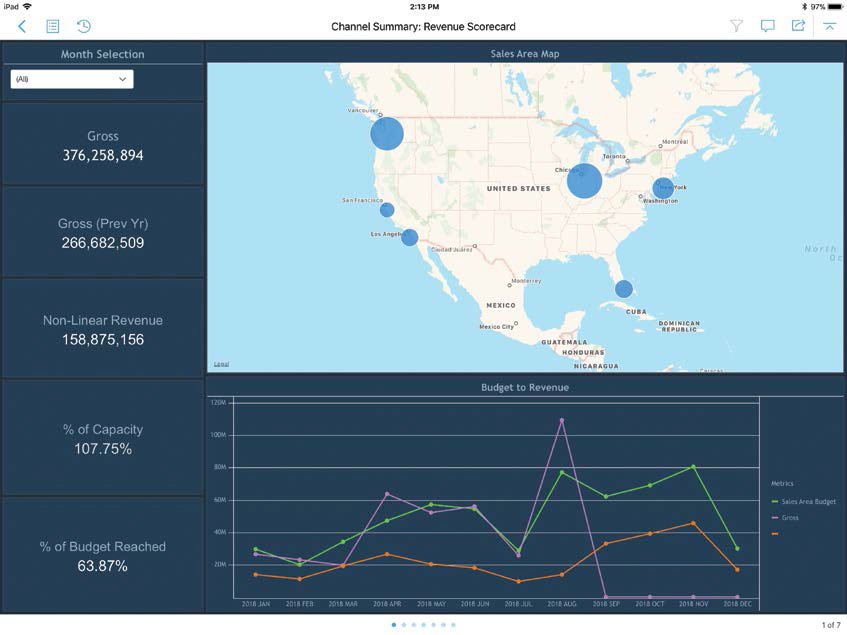Select the Gross 376,258,894 card
This screenshot has height=635, width=847.
pos(103,145)
